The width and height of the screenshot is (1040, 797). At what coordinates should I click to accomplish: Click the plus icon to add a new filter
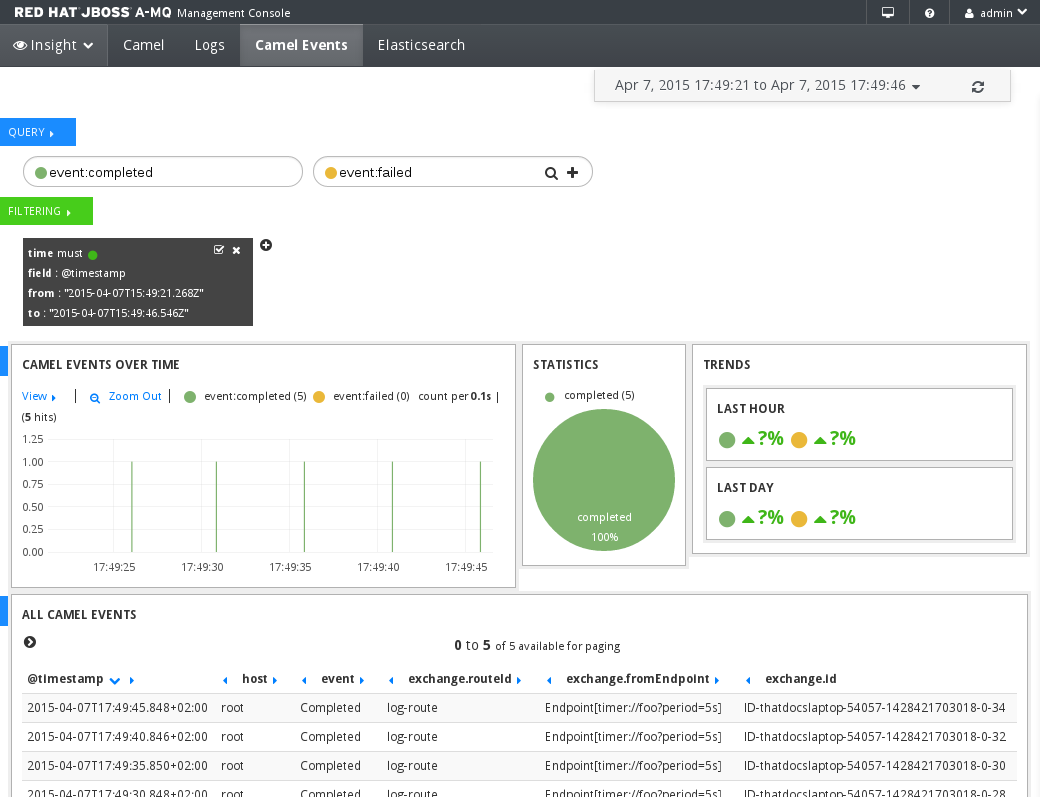(x=265, y=245)
